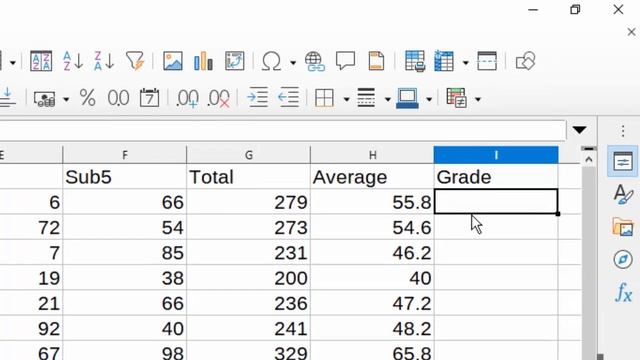Show draw functions shapes icon
640x360 pixels.
coord(525,61)
